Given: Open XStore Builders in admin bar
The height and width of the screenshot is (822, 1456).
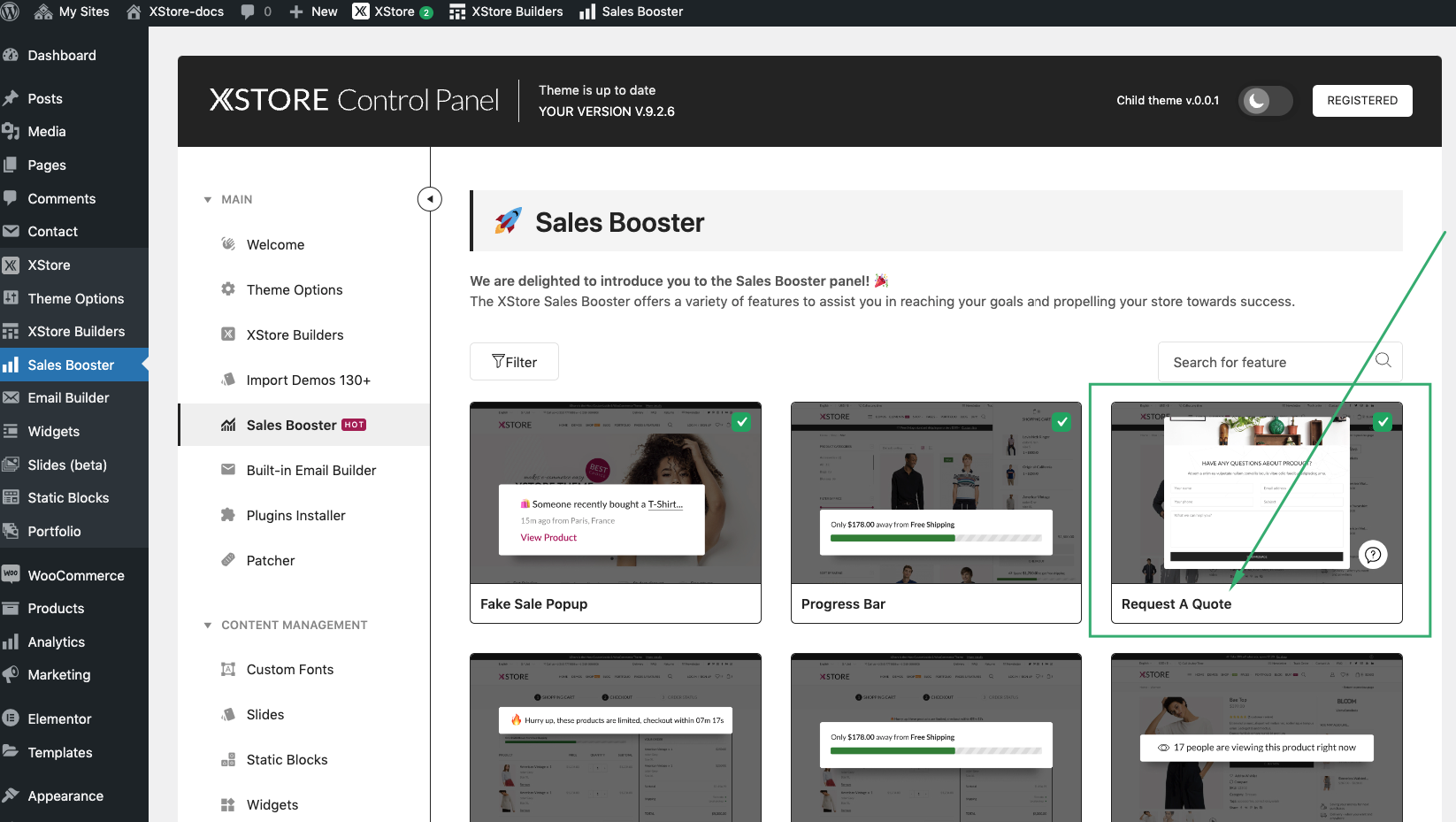Looking at the screenshot, I should (506, 12).
